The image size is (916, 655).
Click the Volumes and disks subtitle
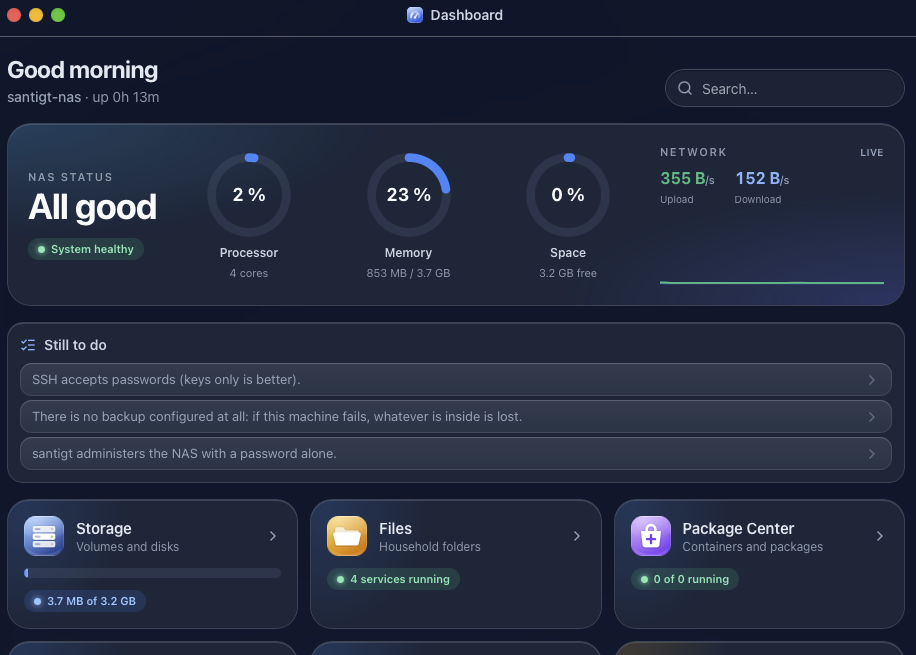coord(127,547)
